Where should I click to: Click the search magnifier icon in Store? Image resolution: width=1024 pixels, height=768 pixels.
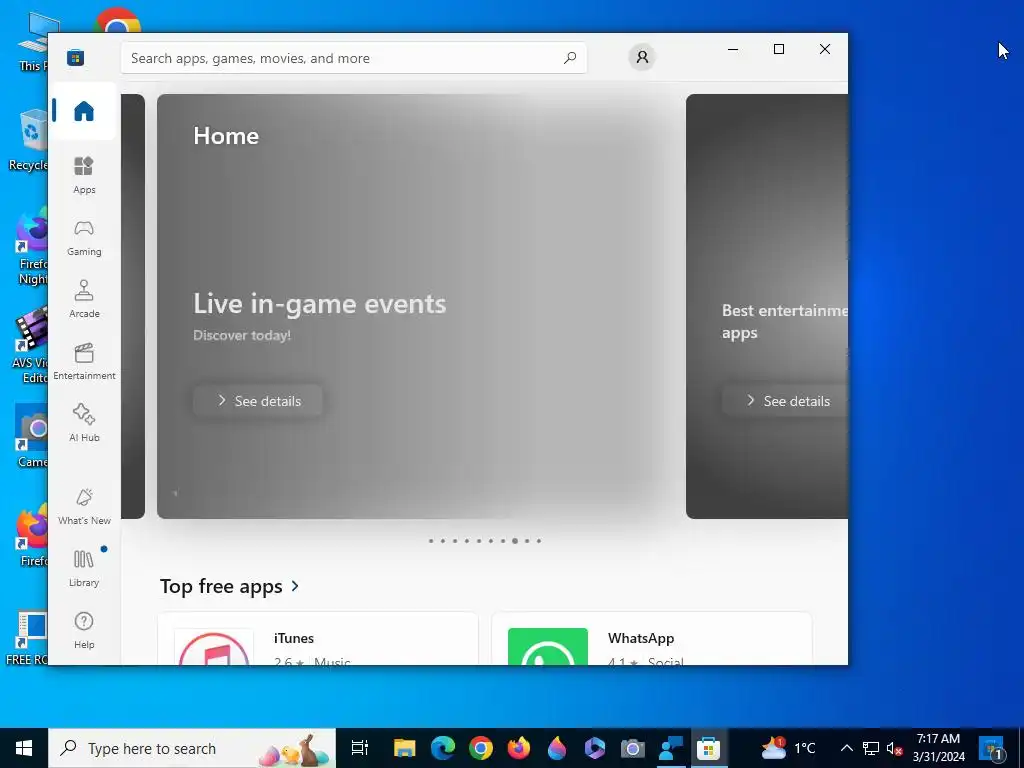click(569, 58)
